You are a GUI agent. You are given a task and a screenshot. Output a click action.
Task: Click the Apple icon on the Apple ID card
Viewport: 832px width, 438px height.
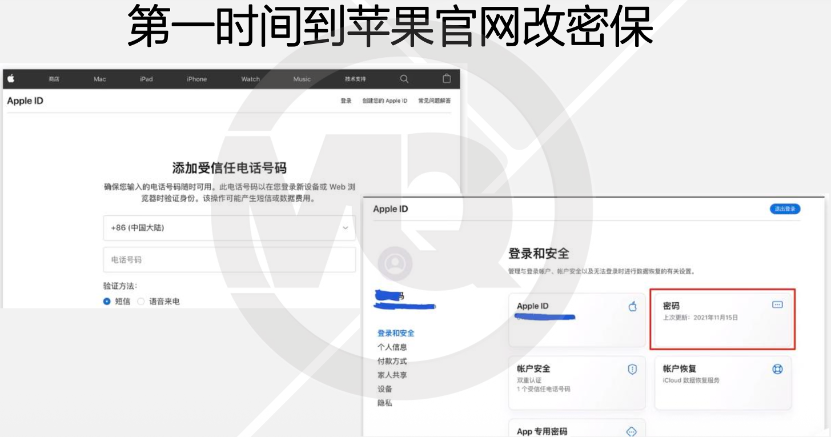click(632, 306)
